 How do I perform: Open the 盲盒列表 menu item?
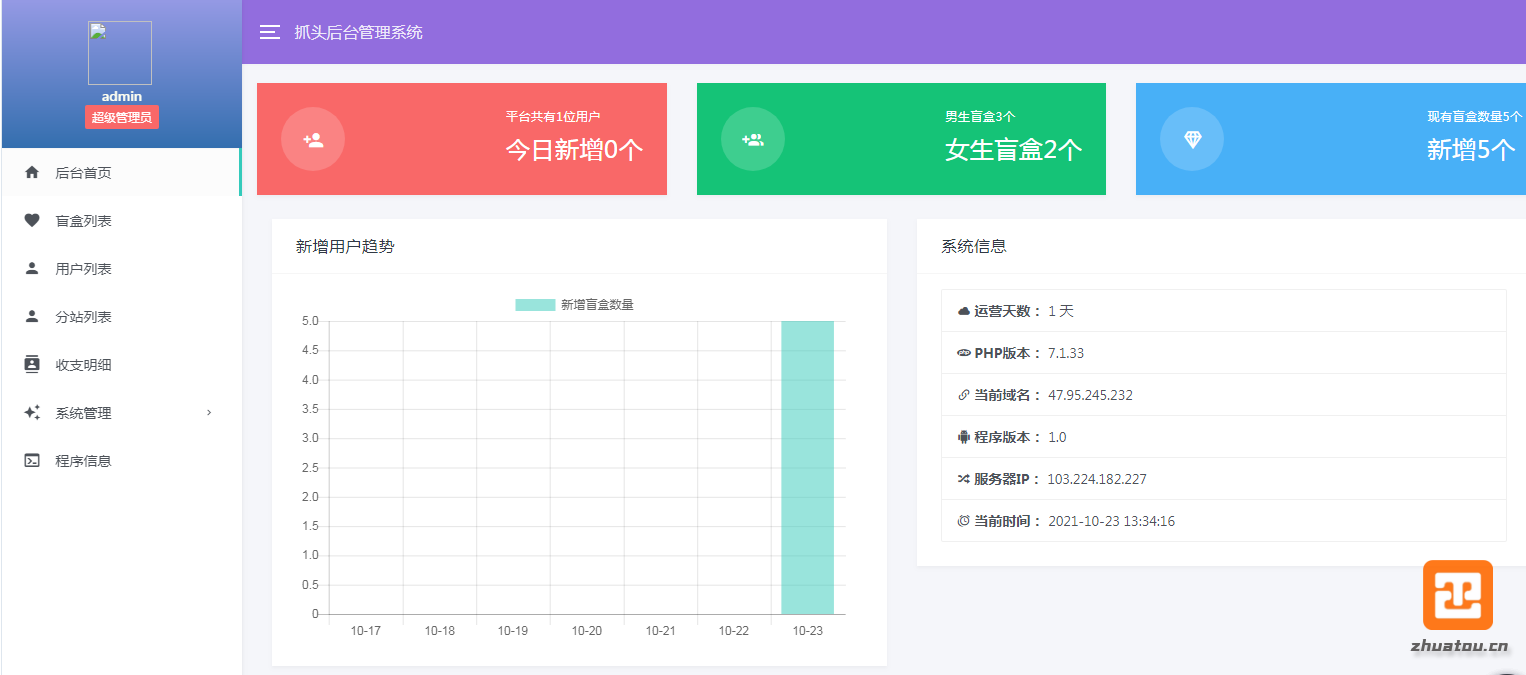click(84, 221)
